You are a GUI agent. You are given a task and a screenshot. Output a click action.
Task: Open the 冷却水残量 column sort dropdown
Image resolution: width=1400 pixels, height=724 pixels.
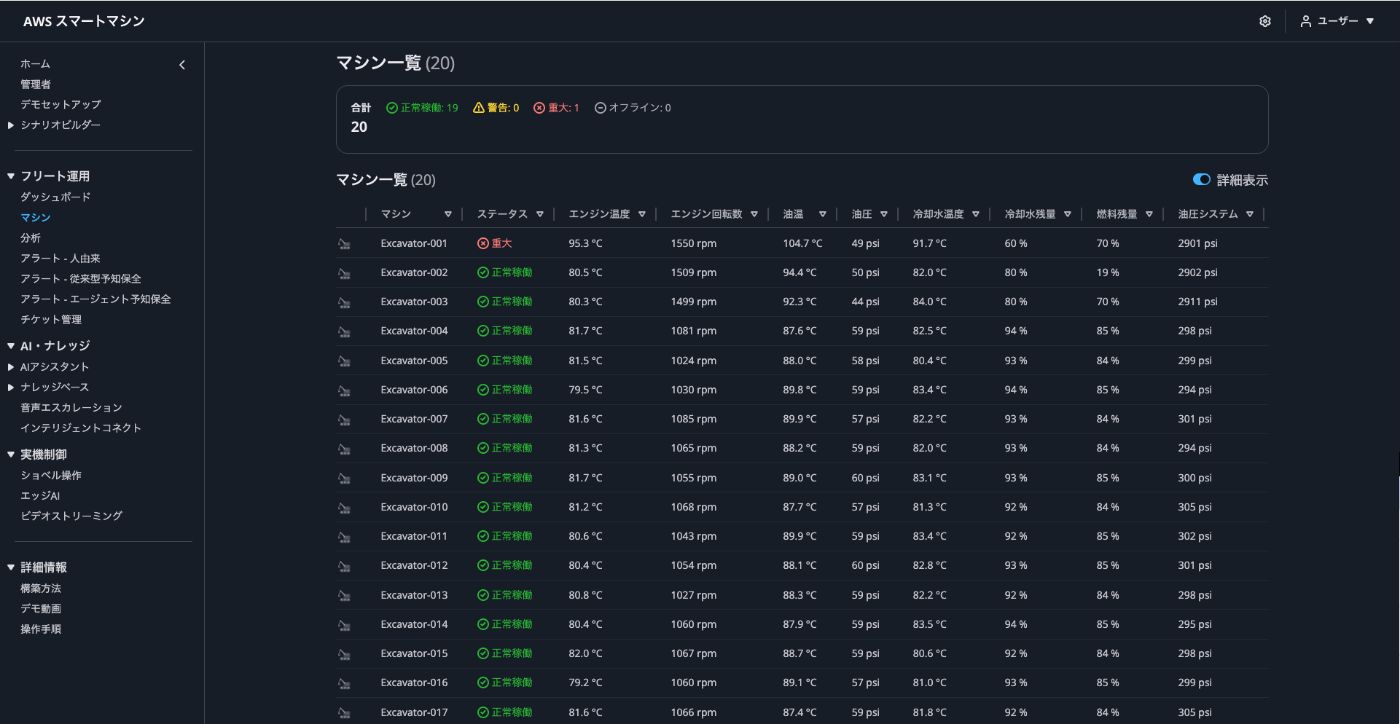[x=1068, y=214]
